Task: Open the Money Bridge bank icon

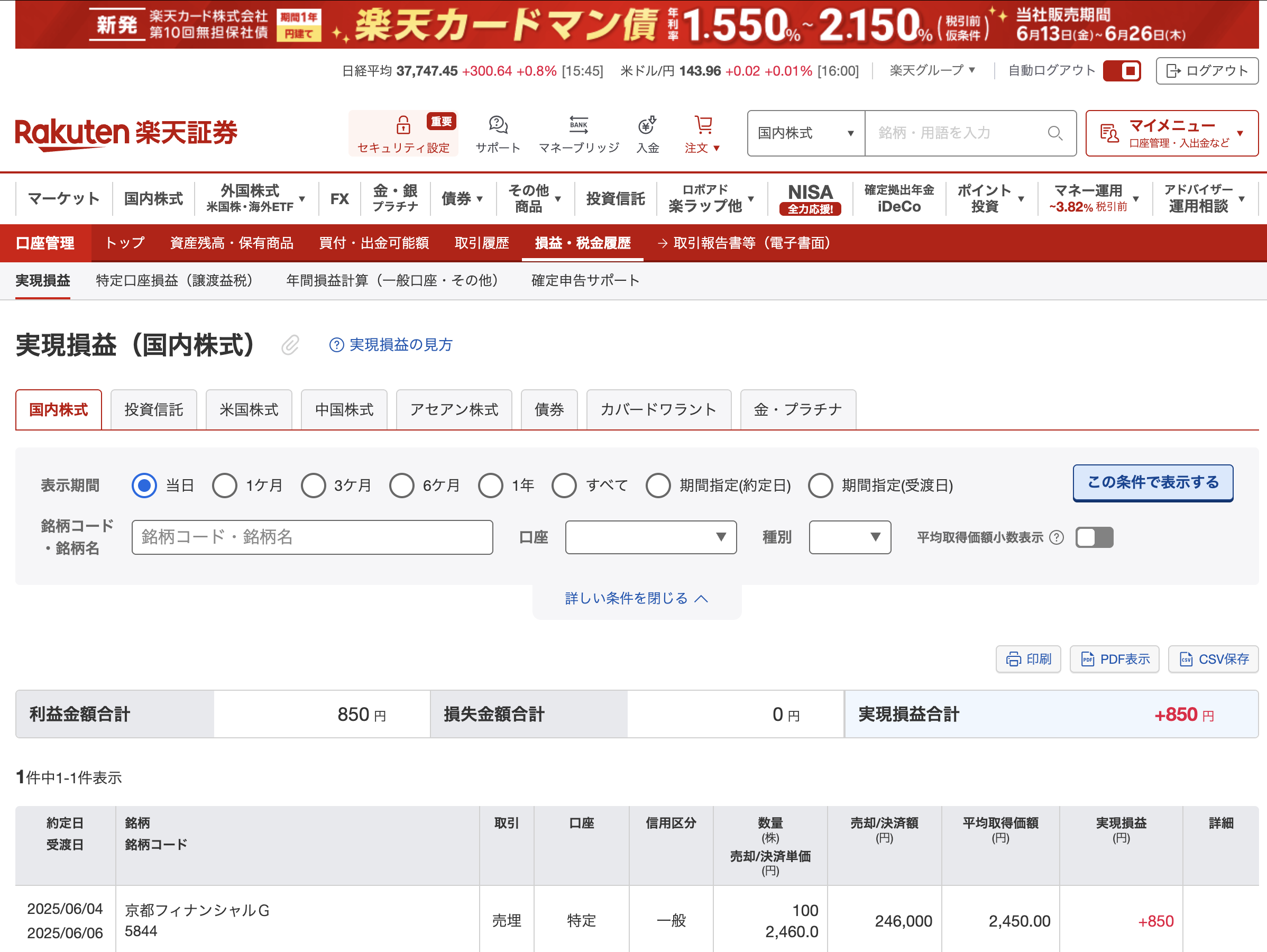Action: coord(579,124)
